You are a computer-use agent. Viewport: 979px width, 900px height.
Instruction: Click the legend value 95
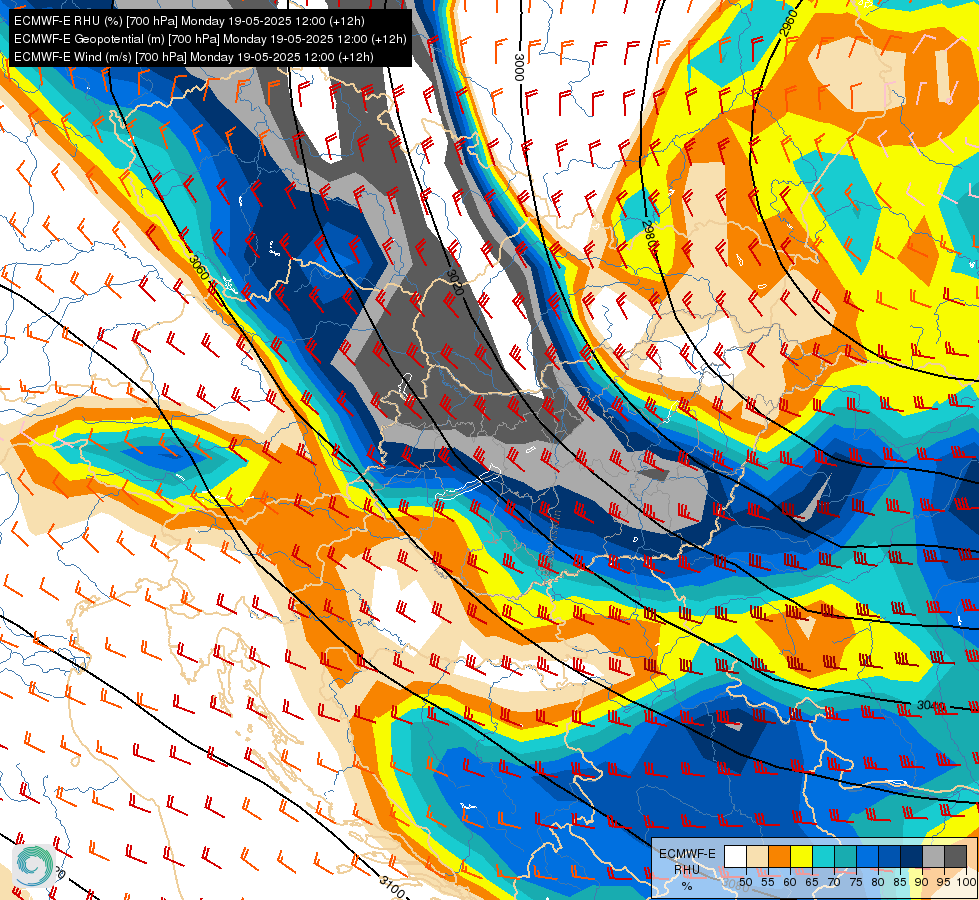(x=943, y=882)
